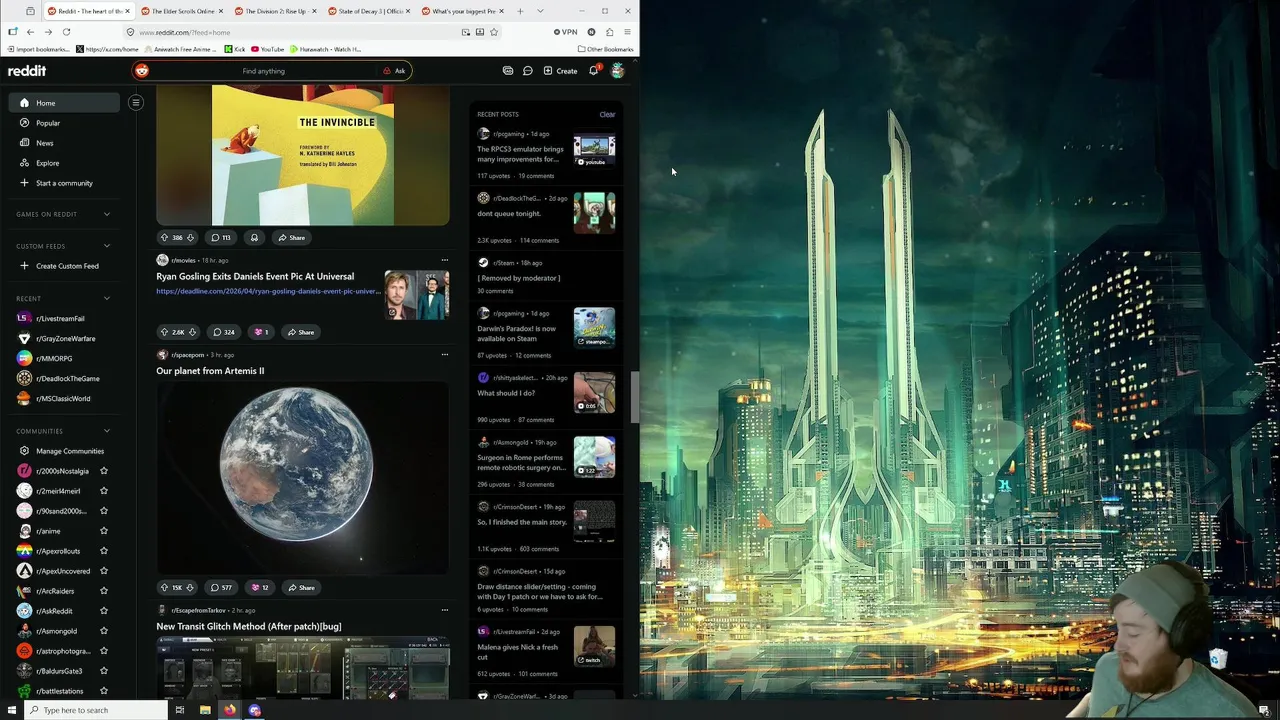Open the browser tab list dropdown arrow
Image resolution: width=1280 pixels, height=720 pixels.
(x=540, y=11)
